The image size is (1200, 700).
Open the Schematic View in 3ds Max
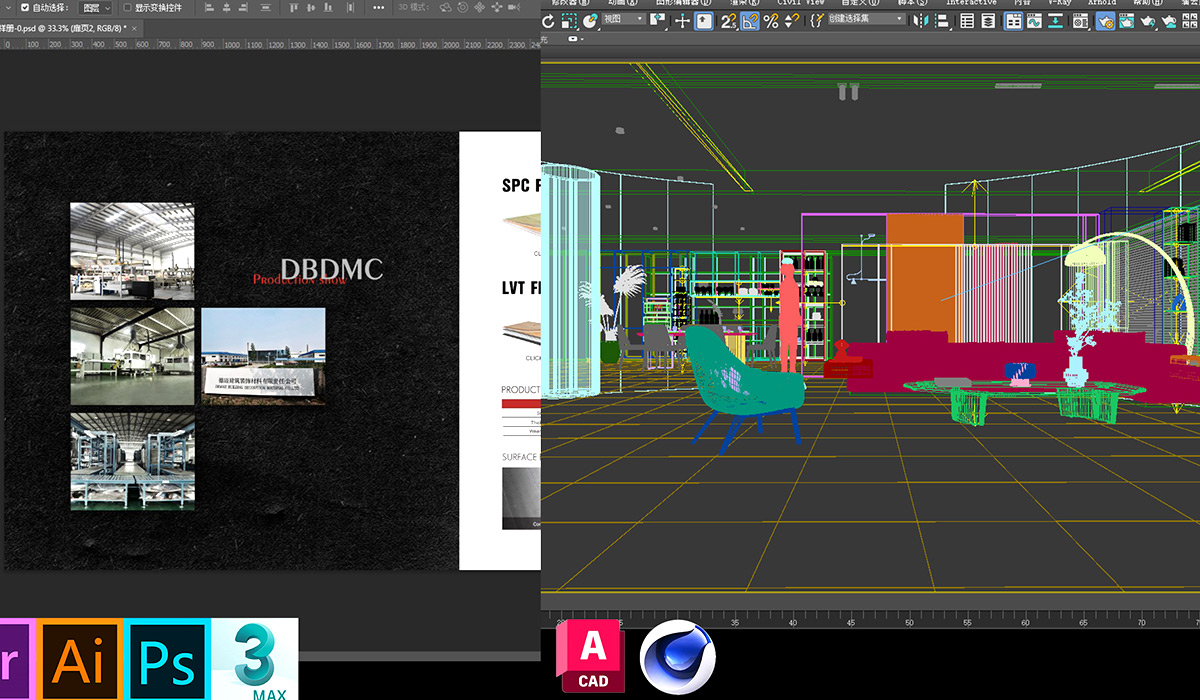(1055, 21)
